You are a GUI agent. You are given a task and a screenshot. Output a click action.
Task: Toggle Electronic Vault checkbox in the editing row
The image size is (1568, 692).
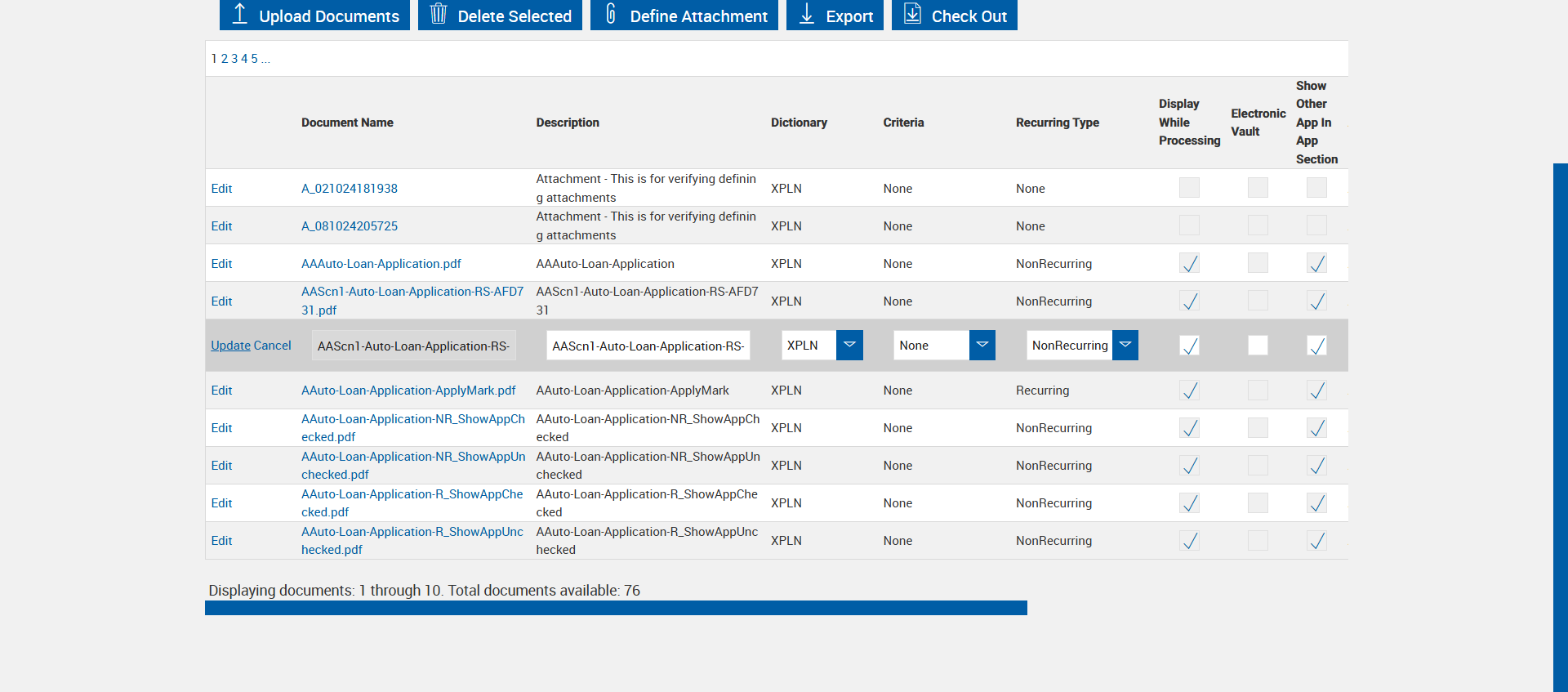click(1258, 346)
